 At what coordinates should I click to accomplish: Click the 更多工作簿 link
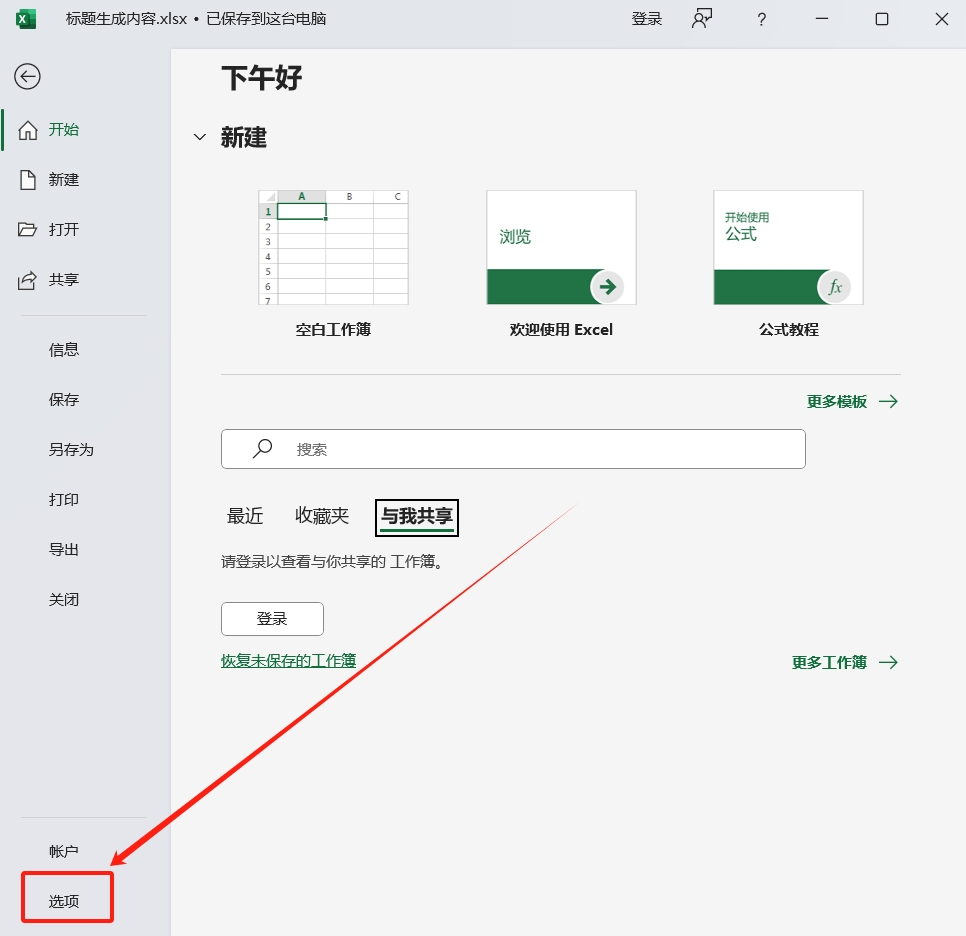(x=845, y=662)
